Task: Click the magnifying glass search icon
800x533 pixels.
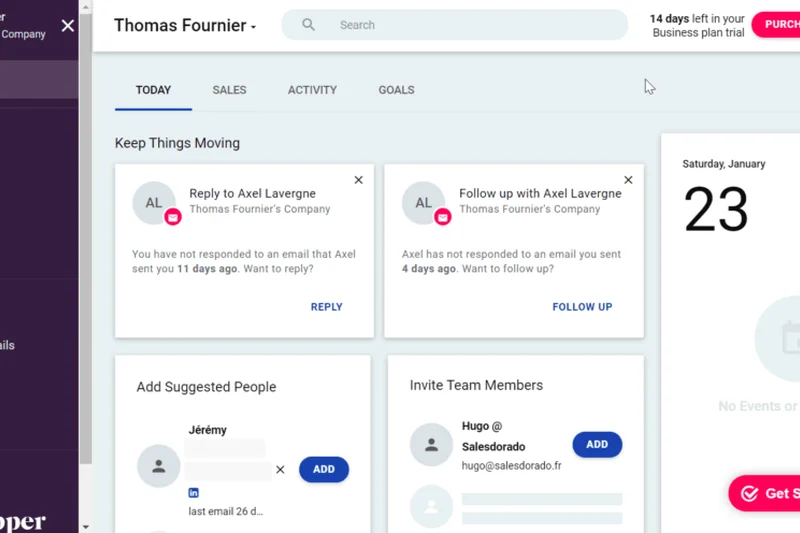Action: (x=309, y=25)
